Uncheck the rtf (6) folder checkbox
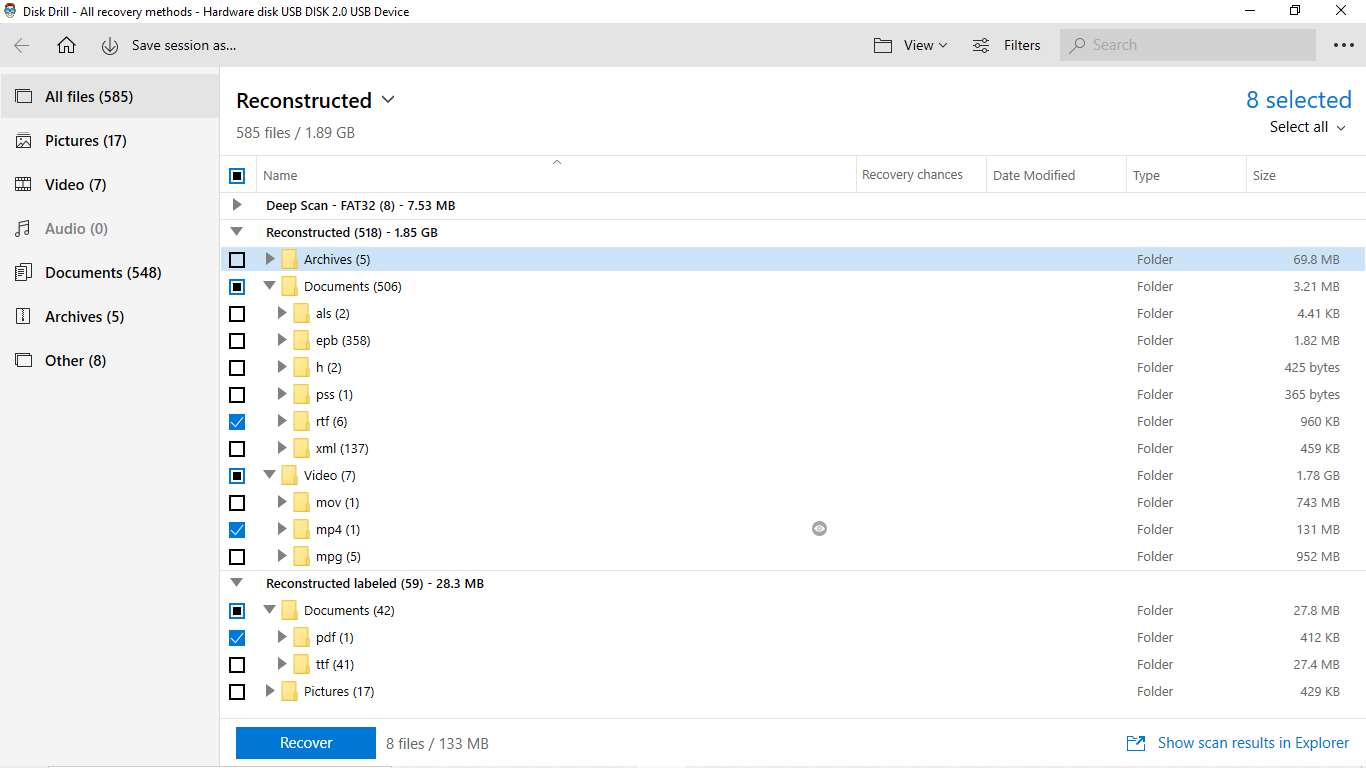 coord(237,422)
